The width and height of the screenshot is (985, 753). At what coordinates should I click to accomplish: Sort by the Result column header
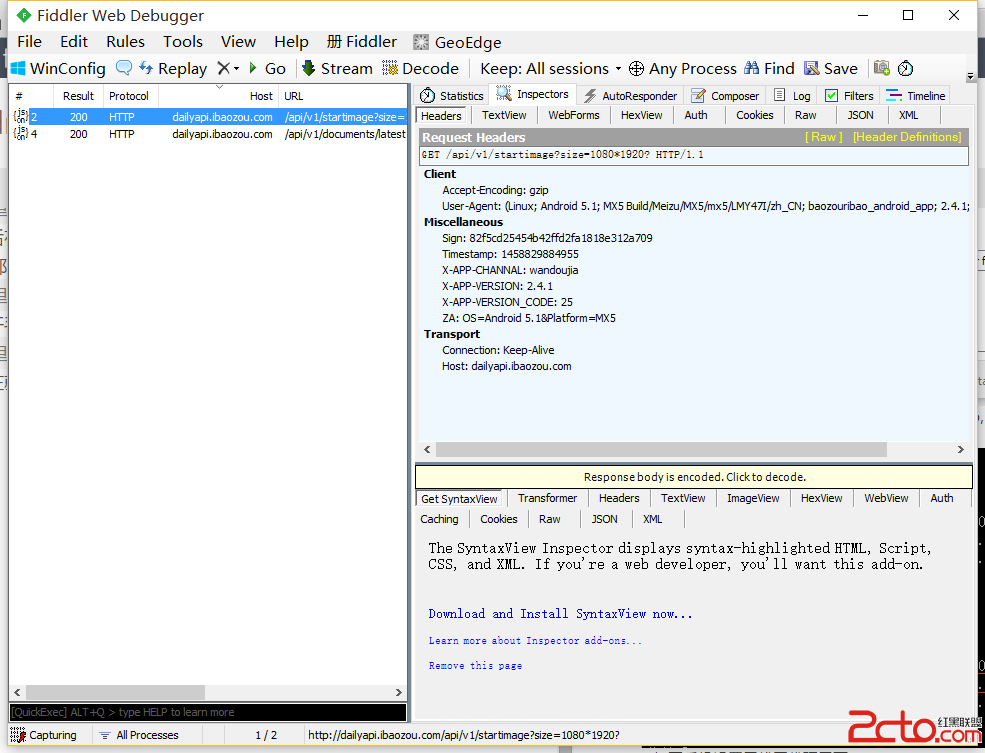coord(78,96)
